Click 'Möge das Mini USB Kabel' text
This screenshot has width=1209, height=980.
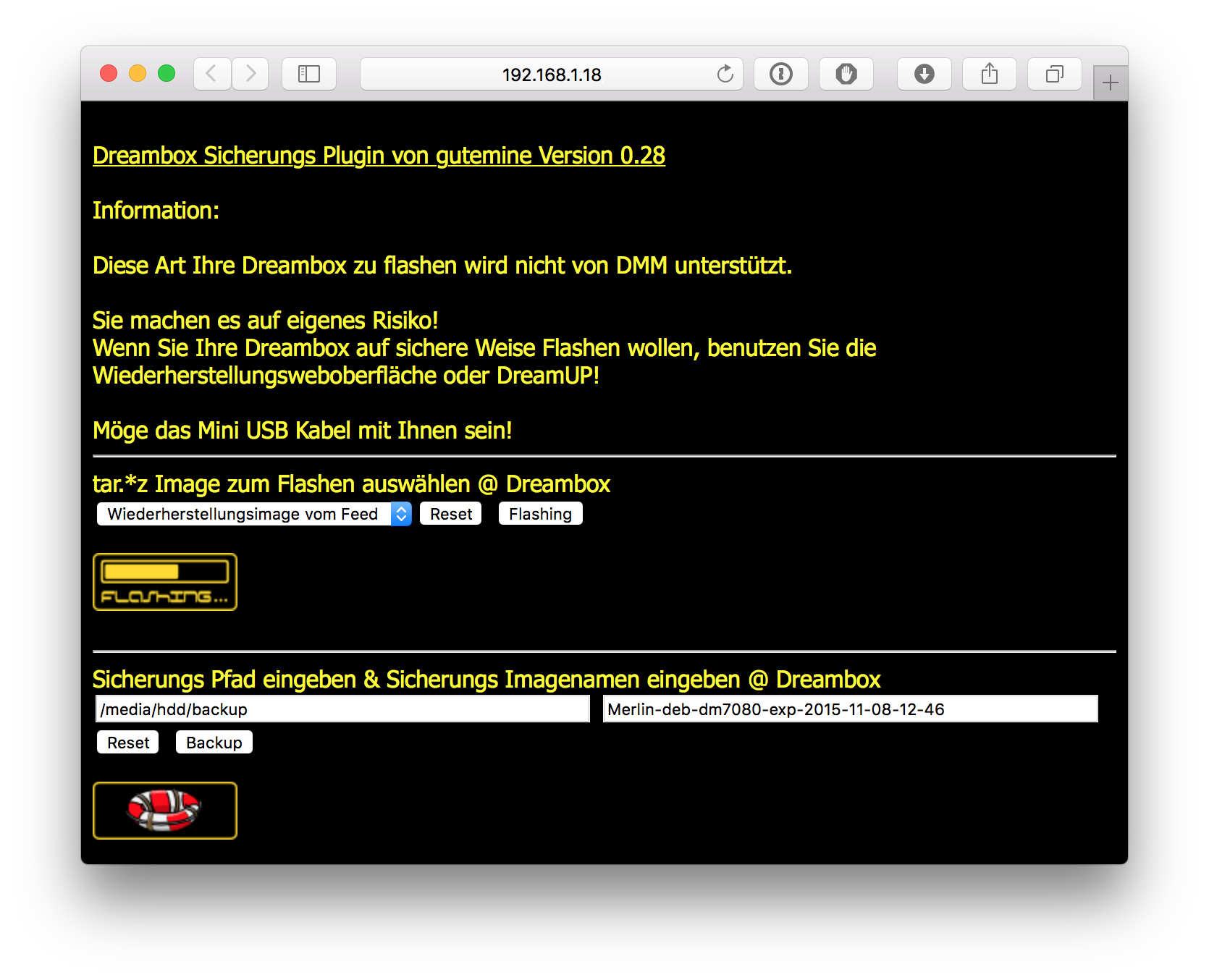(x=303, y=431)
